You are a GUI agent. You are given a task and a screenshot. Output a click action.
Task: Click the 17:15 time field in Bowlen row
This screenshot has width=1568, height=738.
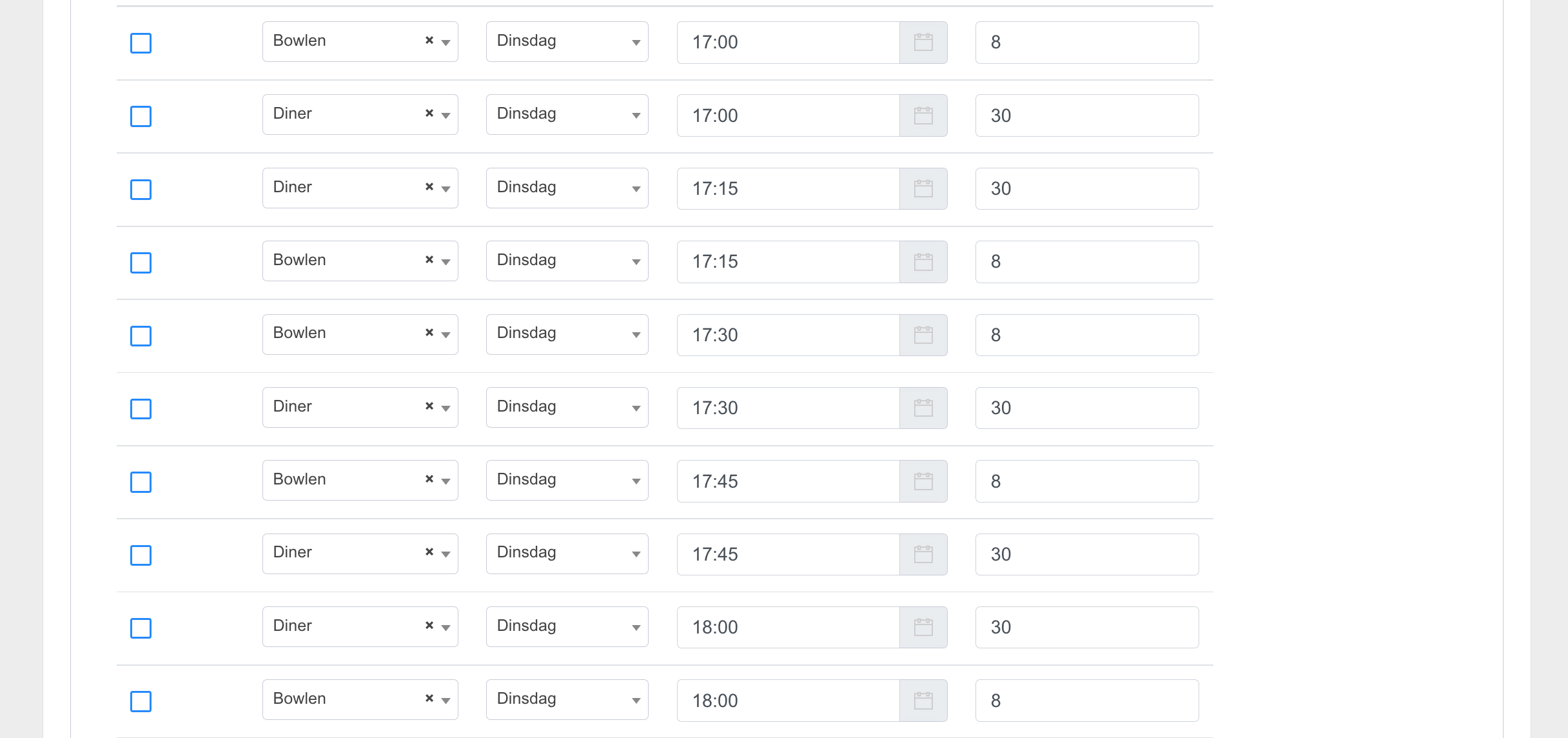(x=788, y=262)
